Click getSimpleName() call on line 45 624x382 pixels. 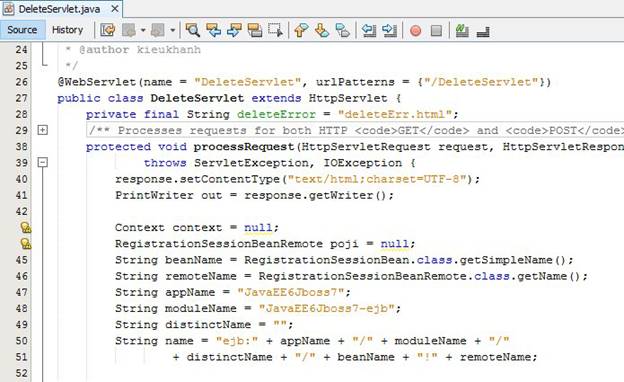pos(513,260)
